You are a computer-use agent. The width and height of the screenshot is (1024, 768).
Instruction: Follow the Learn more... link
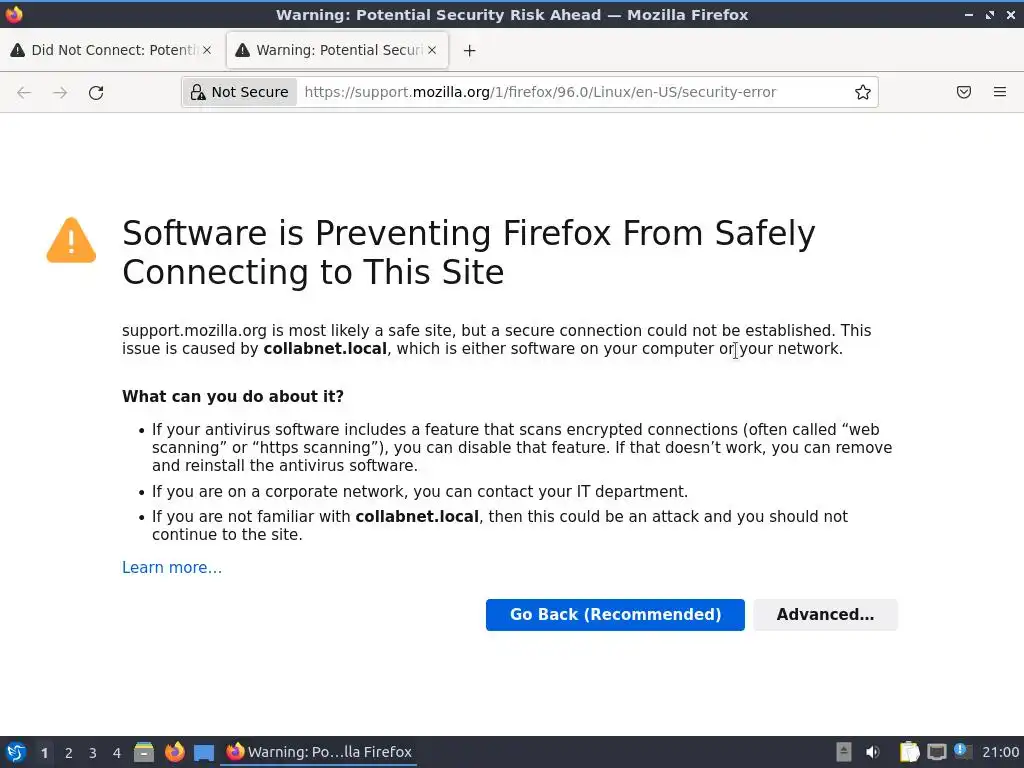(x=172, y=568)
